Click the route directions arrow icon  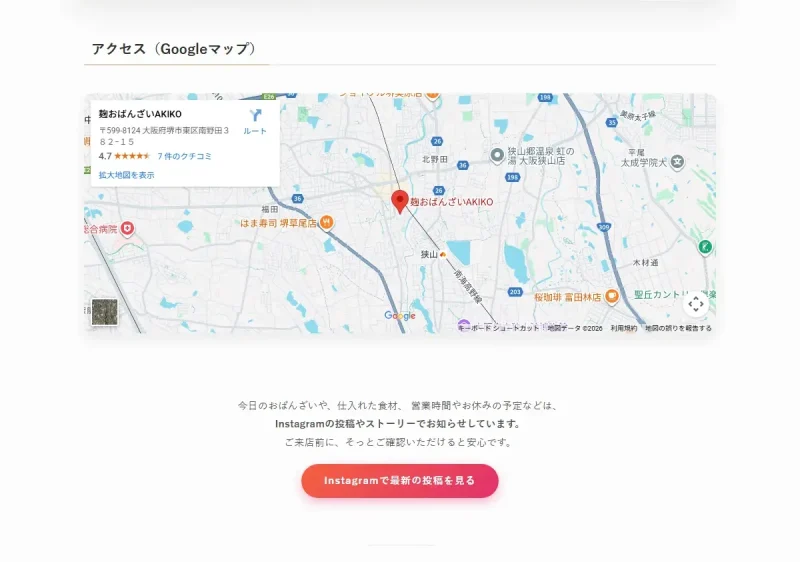[255, 115]
